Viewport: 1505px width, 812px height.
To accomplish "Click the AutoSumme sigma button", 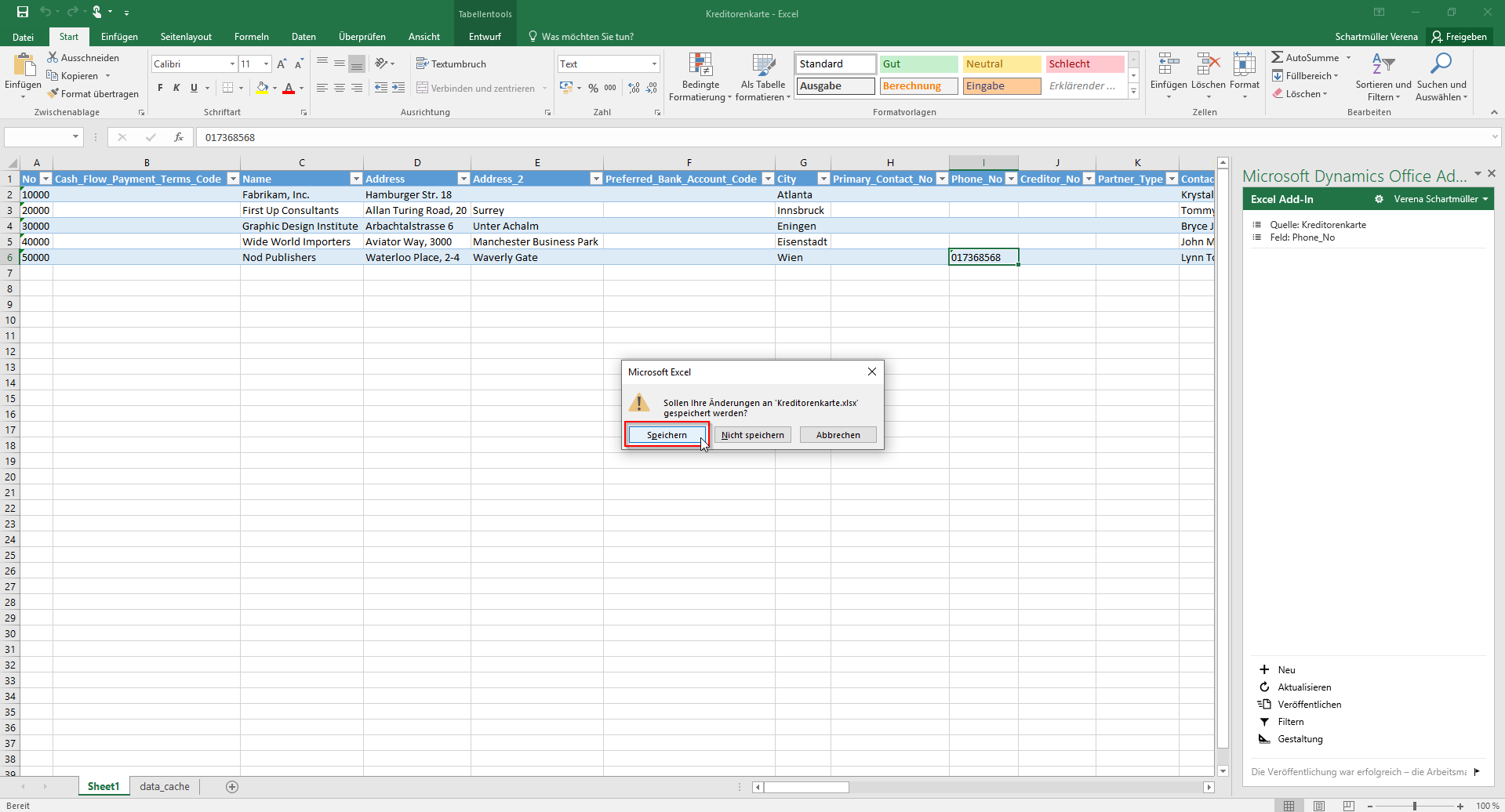I will pos(1306,57).
